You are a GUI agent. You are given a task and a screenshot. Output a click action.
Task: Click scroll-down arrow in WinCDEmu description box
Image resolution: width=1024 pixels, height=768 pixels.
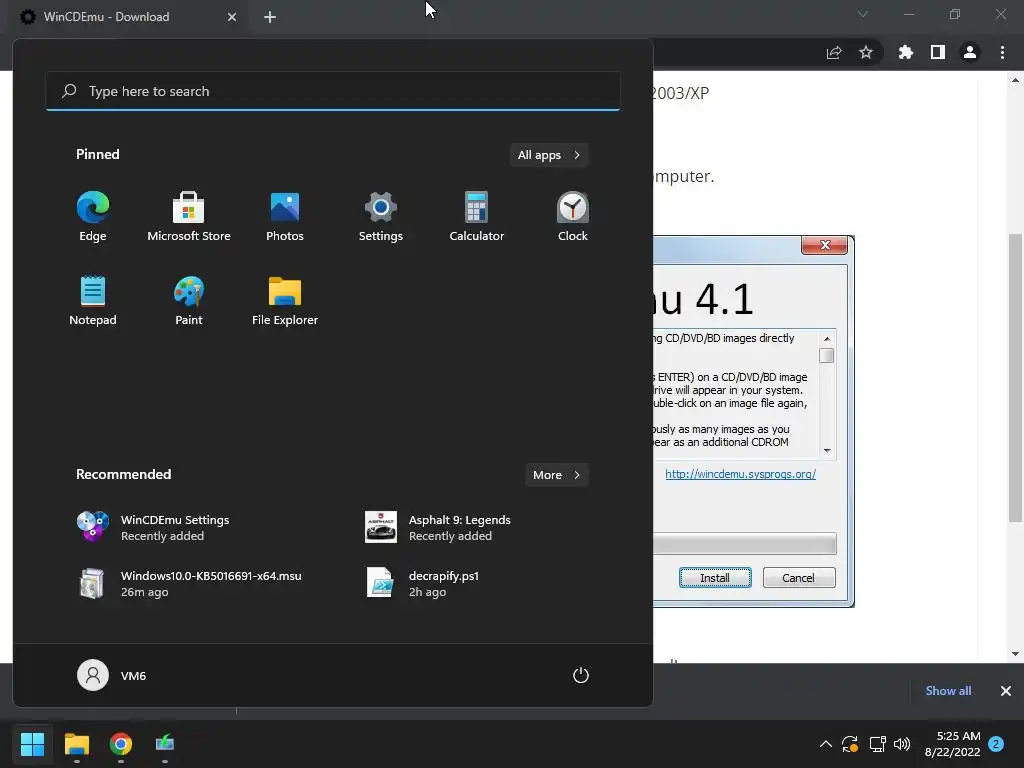[x=827, y=451]
